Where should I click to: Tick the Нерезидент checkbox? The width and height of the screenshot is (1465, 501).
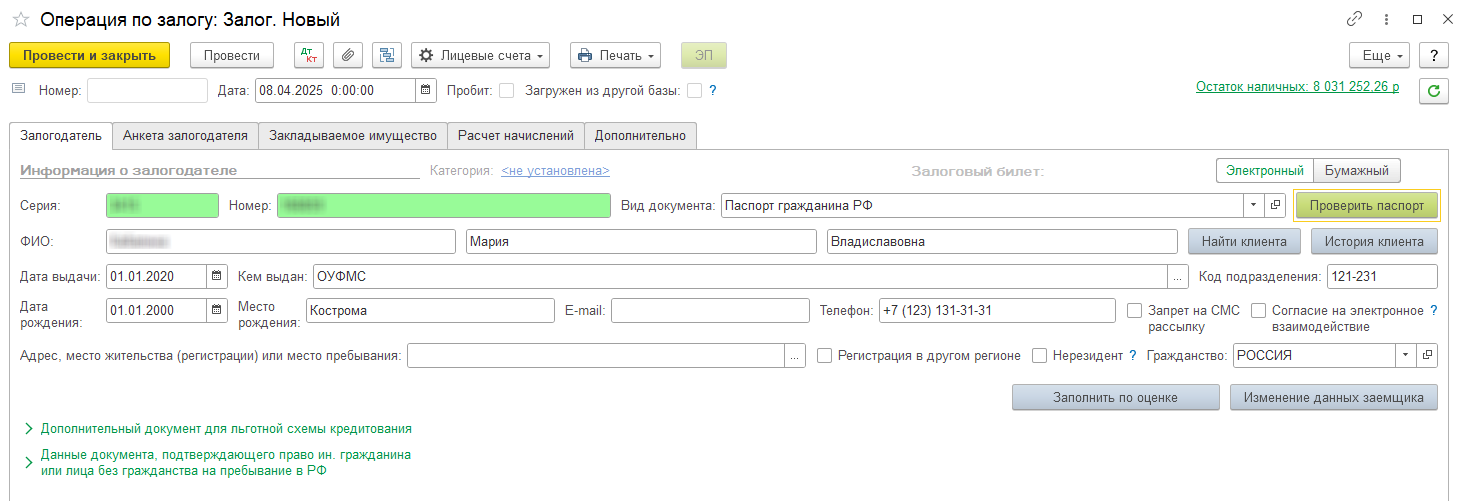[1040, 355]
